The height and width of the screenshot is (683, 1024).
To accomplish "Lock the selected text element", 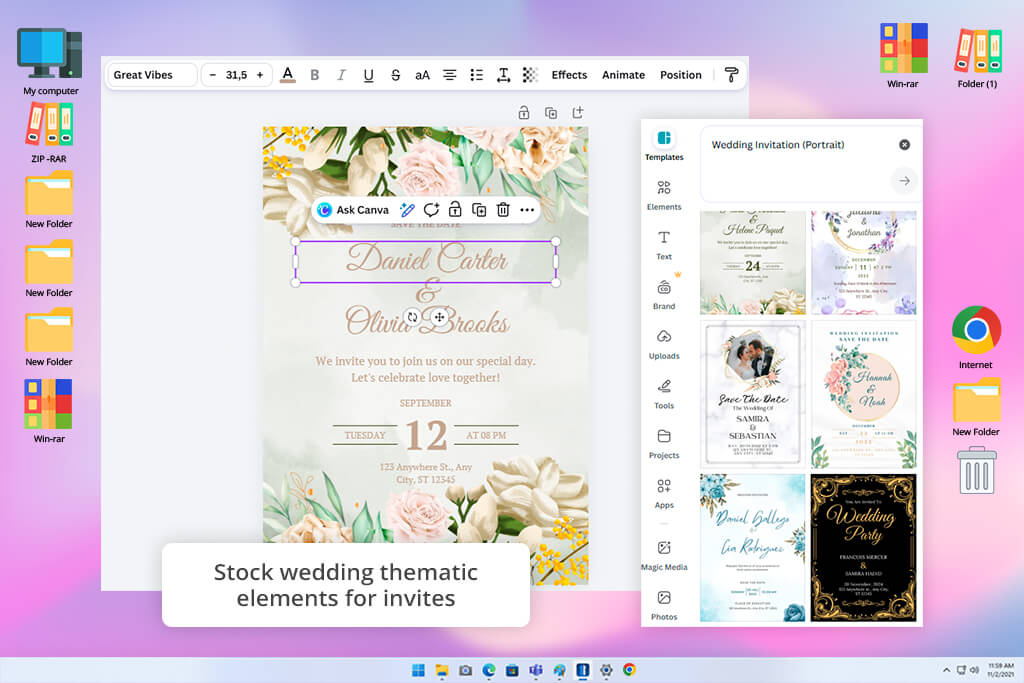I will tap(455, 210).
